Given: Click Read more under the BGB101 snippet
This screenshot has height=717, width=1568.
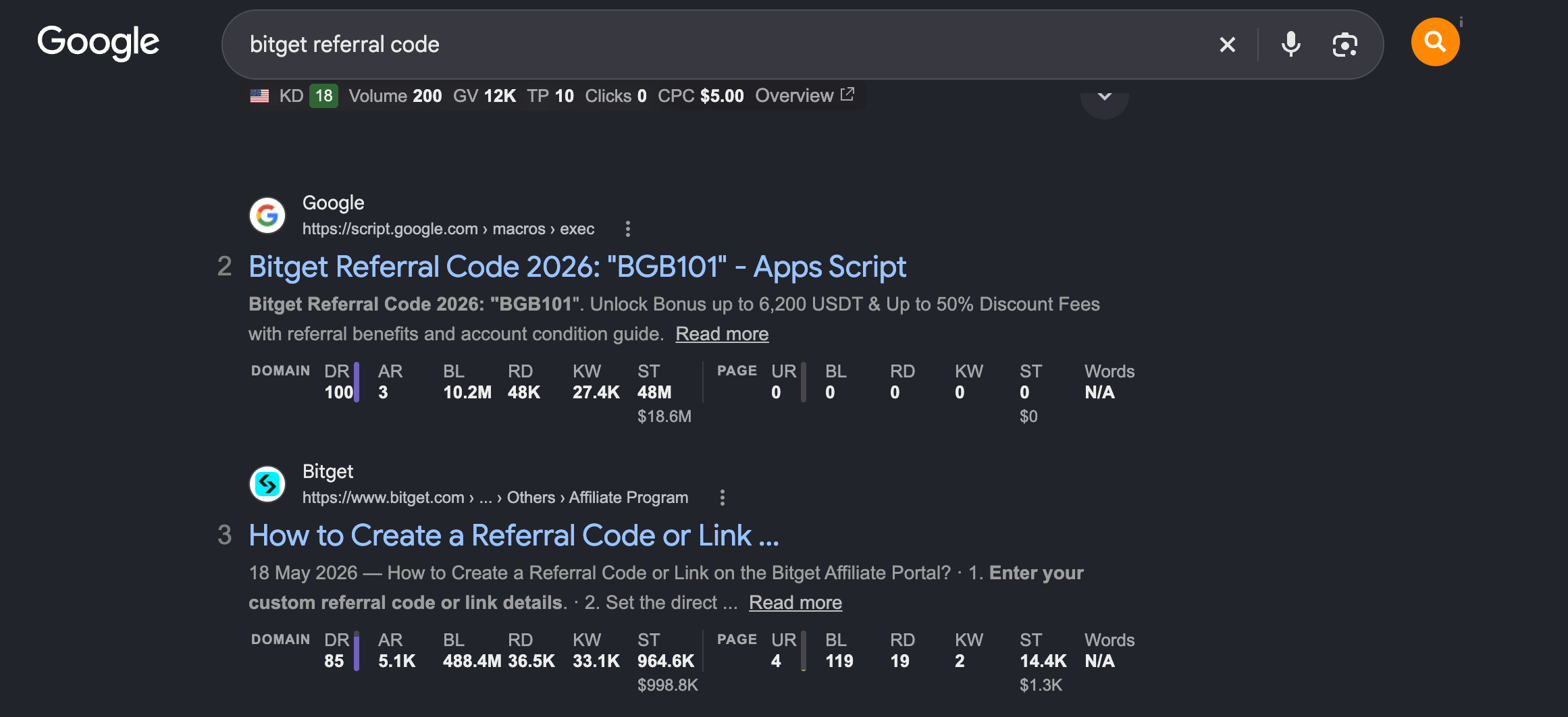Looking at the screenshot, I should 722,334.
